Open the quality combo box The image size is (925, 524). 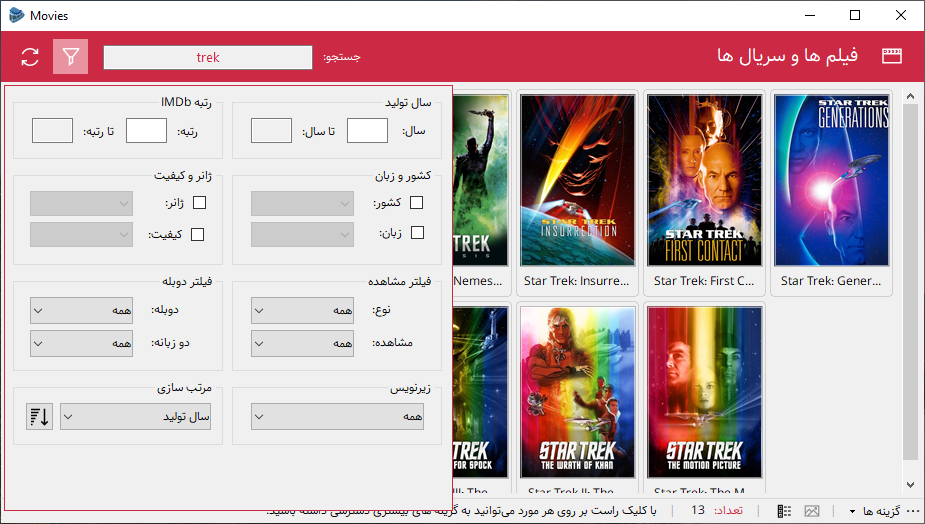pos(81,234)
